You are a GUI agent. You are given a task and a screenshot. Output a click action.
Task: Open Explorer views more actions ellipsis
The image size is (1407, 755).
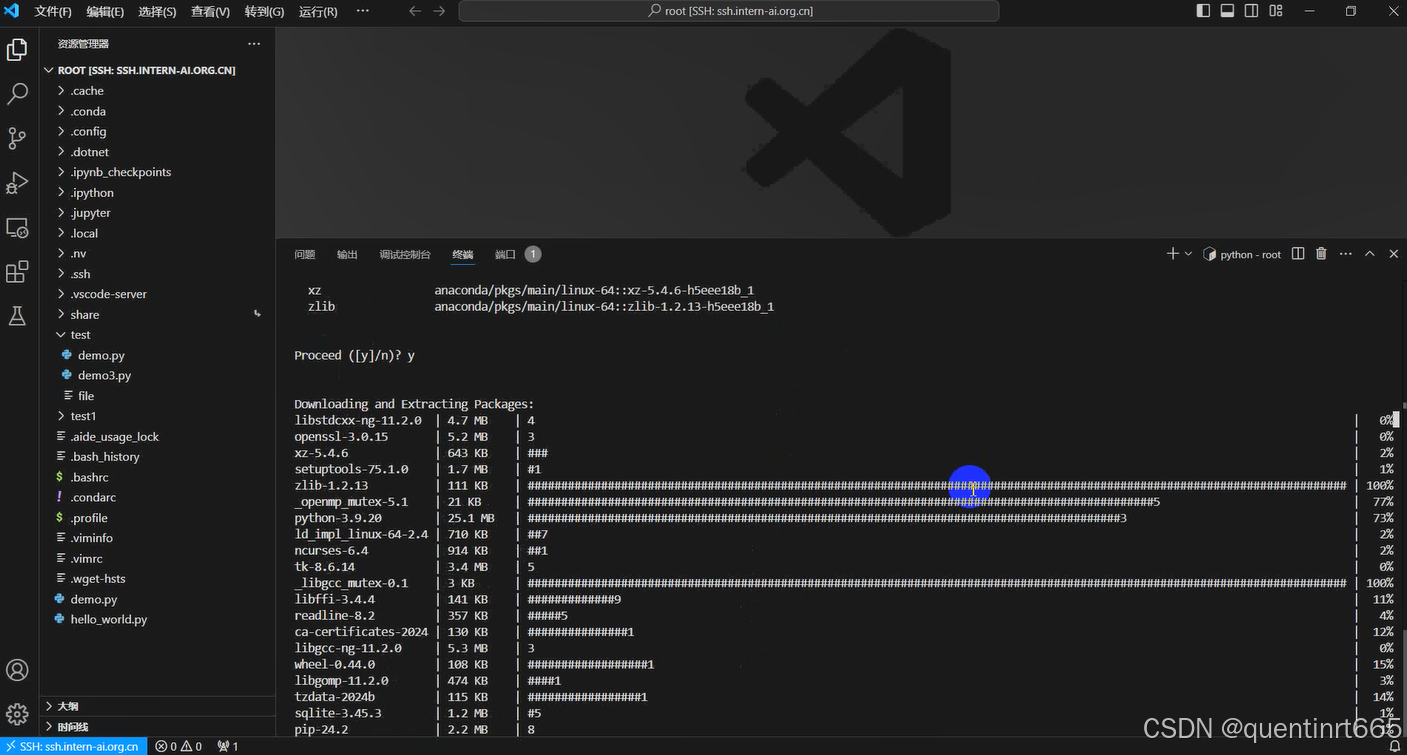[x=254, y=44]
